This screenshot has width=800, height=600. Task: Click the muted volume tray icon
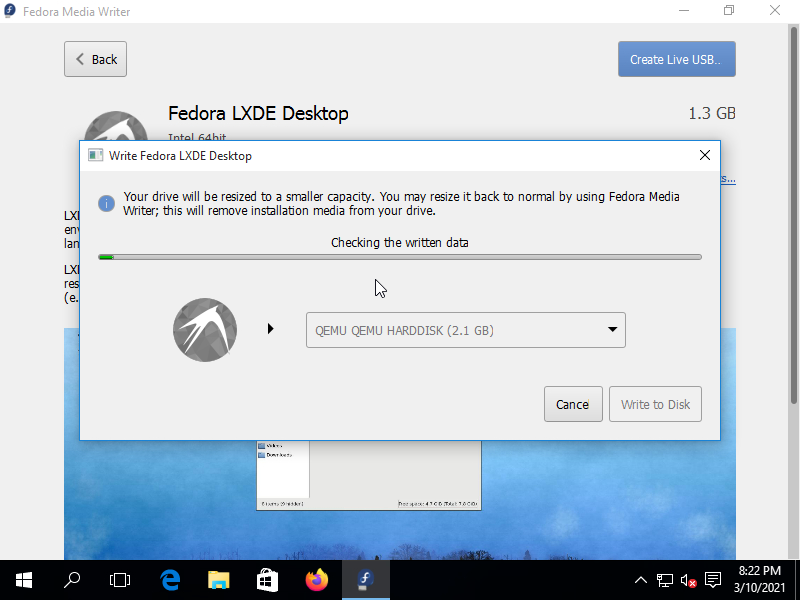[689, 580]
